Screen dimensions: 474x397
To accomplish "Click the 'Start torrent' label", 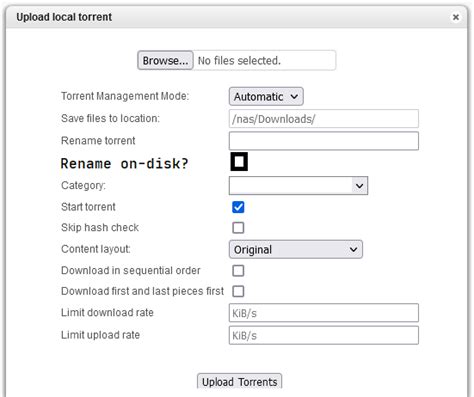I will [88, 207].
